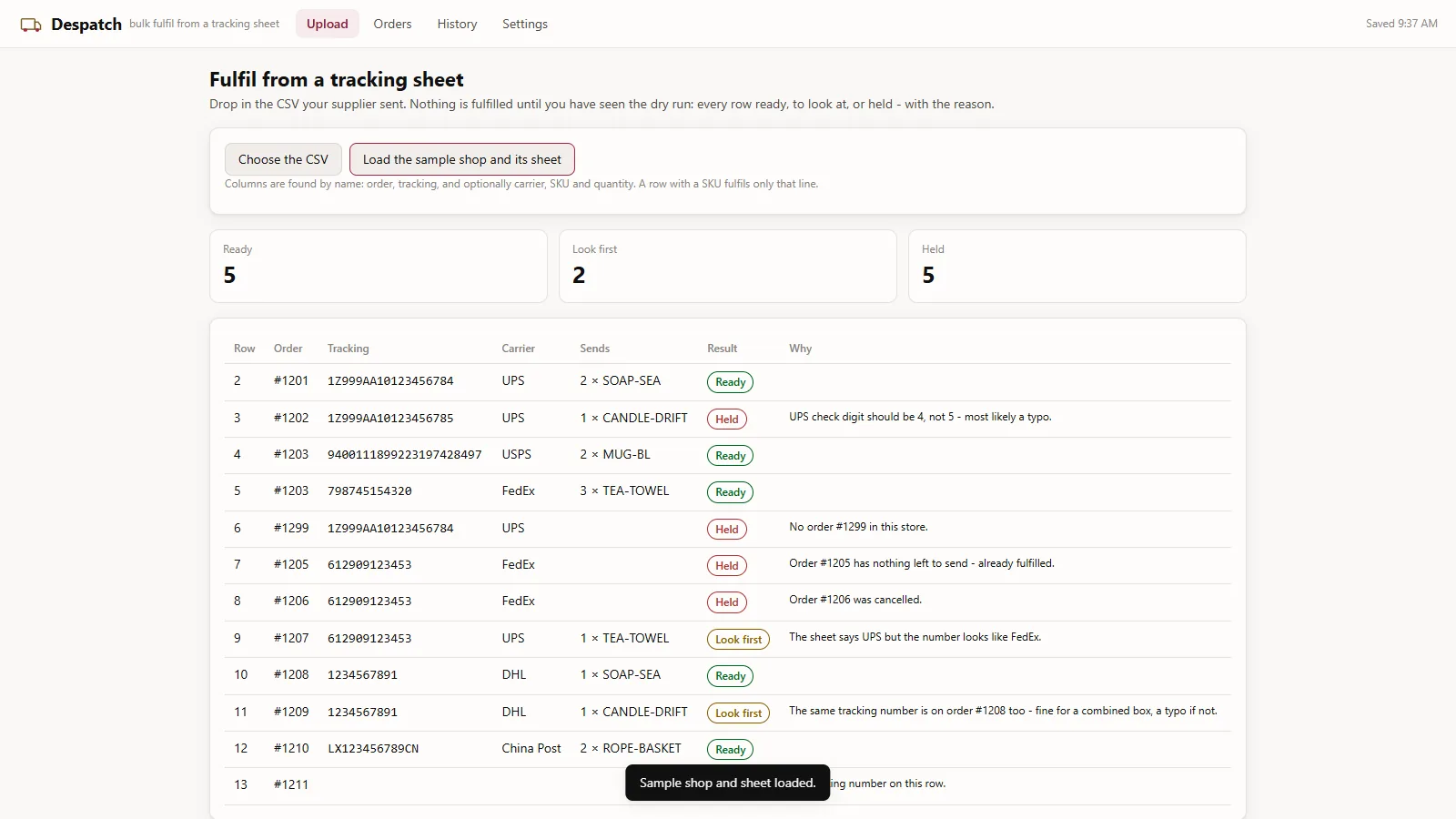This screenshot has height=819, width=1456.
Task: Select the Held summary card
Action: (x=1077, y=266)
